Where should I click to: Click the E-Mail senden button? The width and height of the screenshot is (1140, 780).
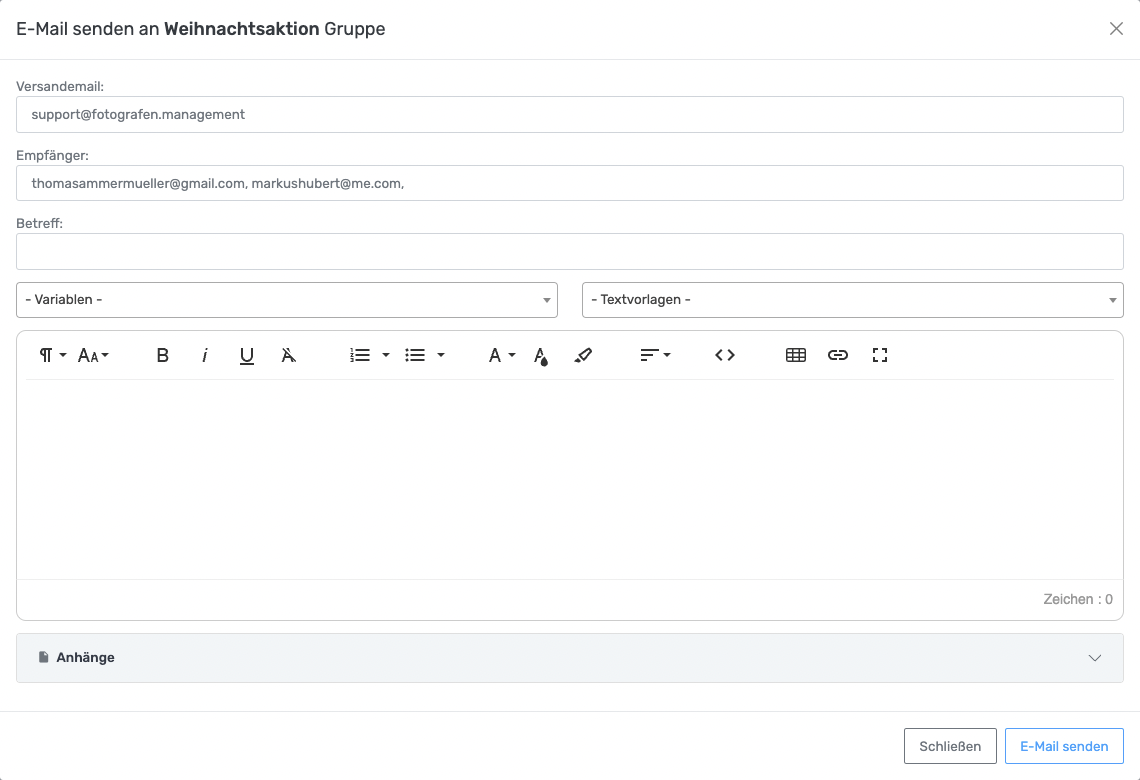coord(1064,746)
